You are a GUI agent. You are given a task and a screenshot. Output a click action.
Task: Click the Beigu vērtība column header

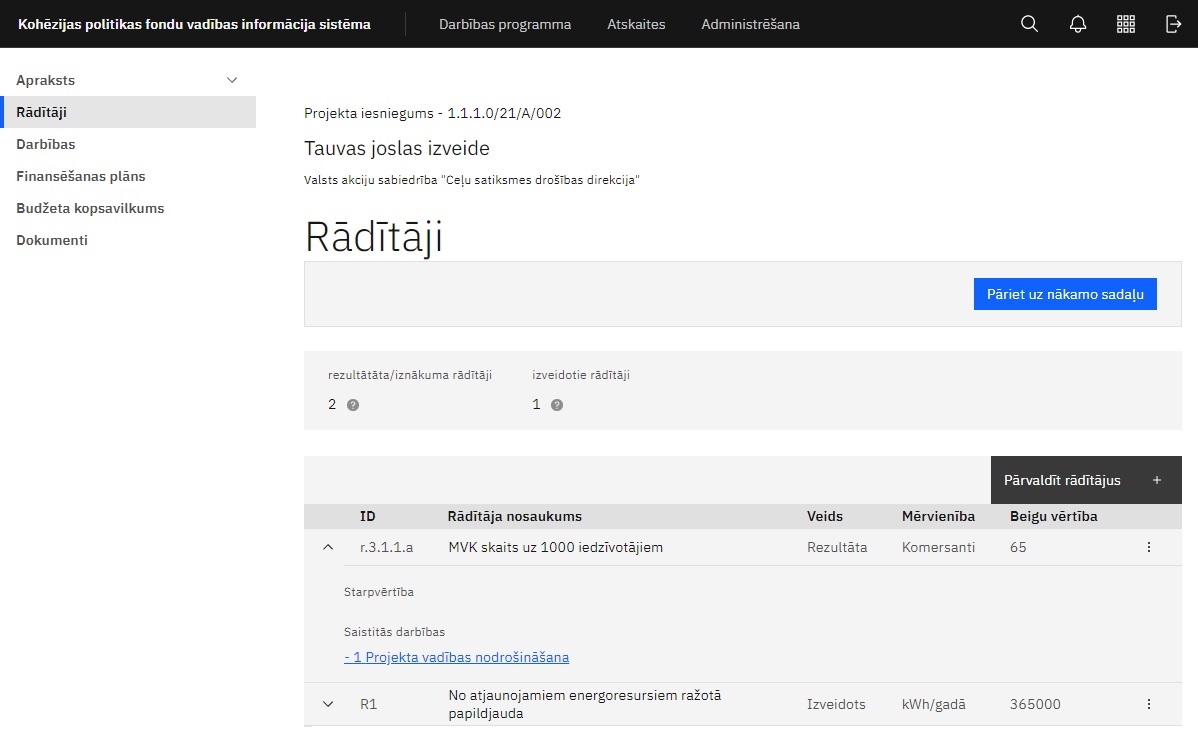click(1054, 517)
